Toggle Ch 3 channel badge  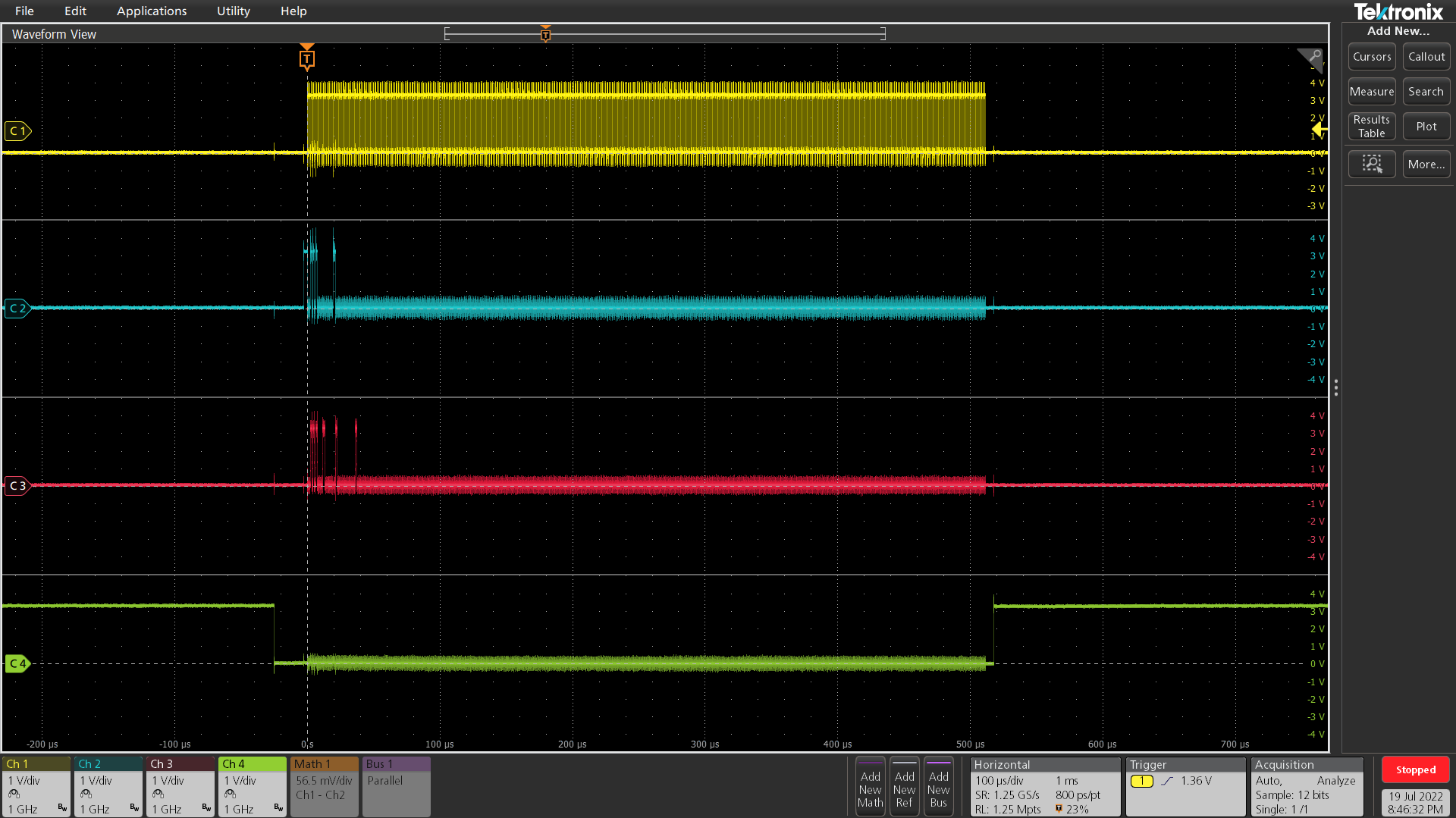point(180,786)
